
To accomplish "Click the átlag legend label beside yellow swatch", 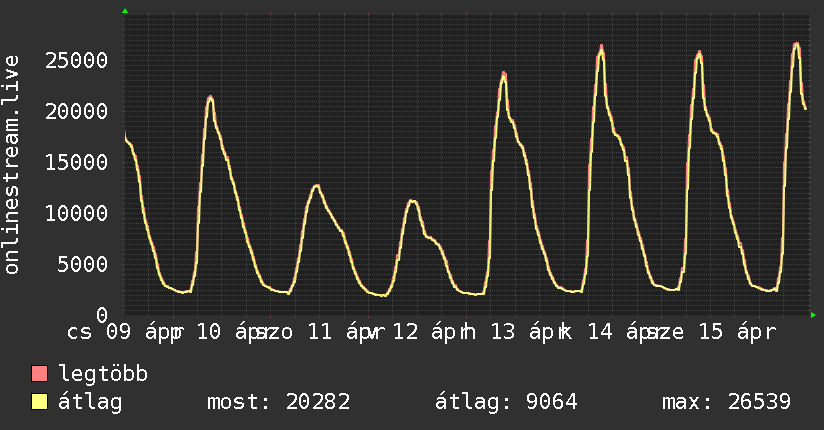I will (x=90, y=402).
